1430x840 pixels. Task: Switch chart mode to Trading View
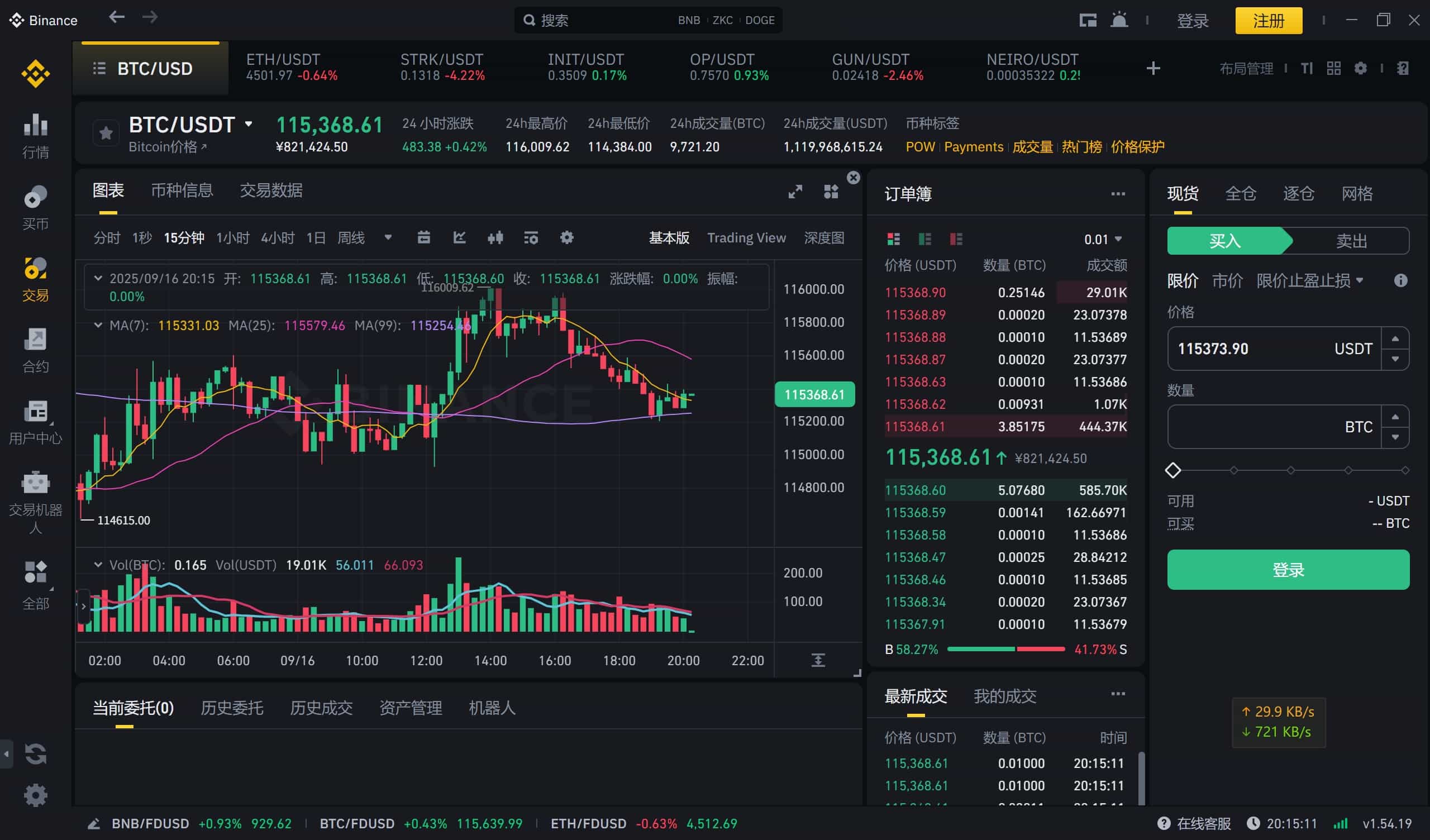pyautogui.click(x=746, y=238)
